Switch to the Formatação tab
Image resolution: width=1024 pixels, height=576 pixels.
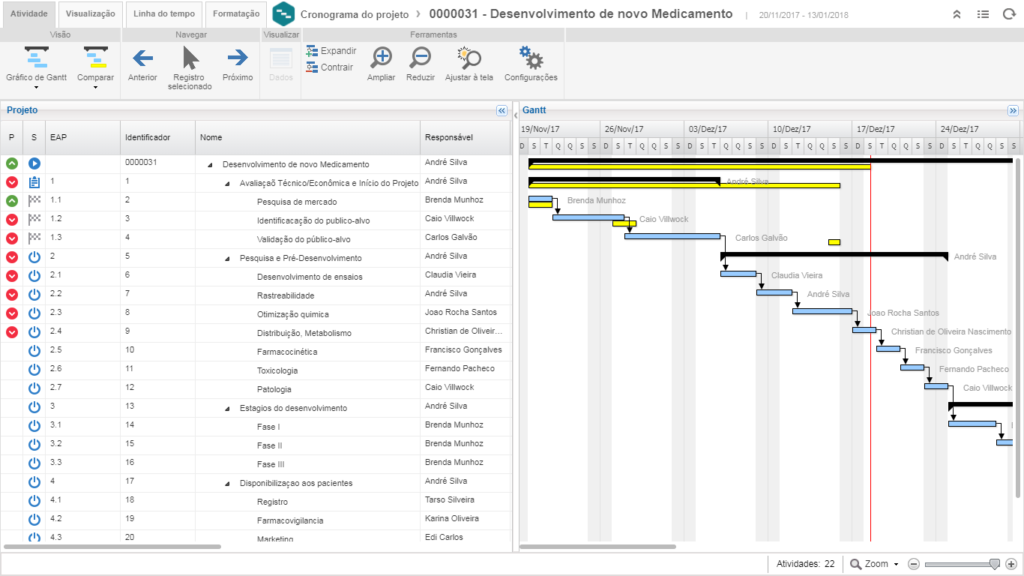236,14
